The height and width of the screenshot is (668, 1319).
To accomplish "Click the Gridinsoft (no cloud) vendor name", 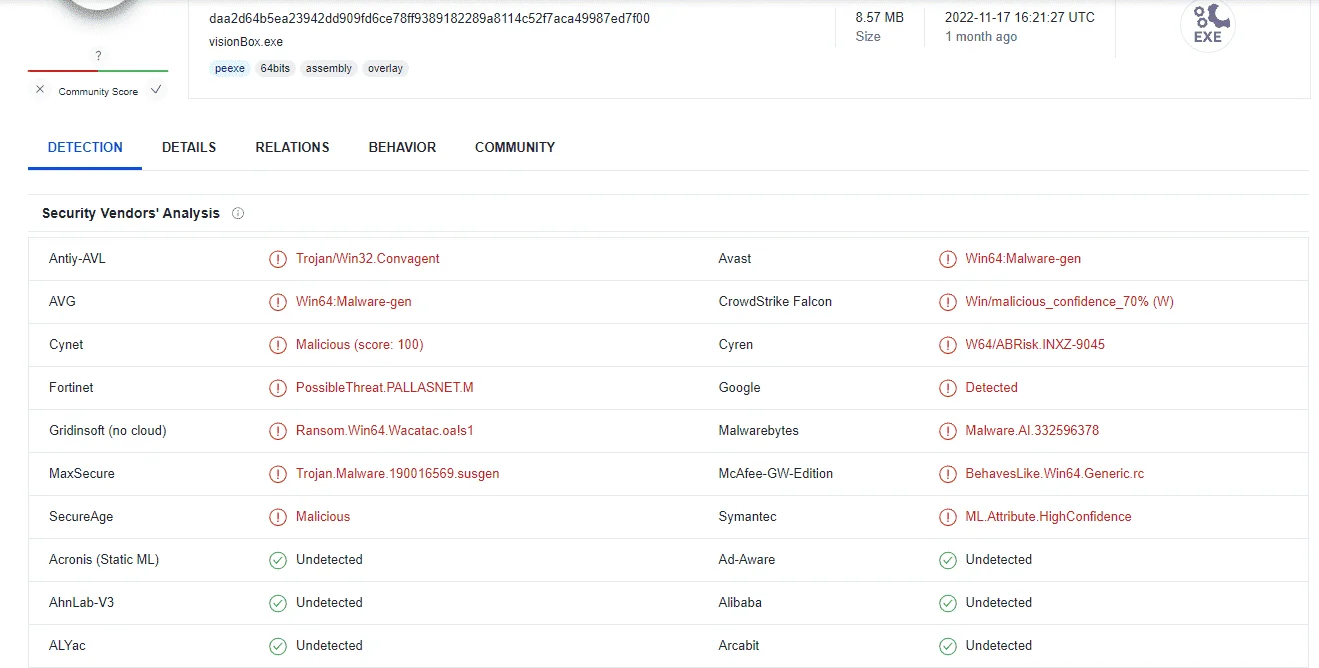I will (x=108, y=431).
